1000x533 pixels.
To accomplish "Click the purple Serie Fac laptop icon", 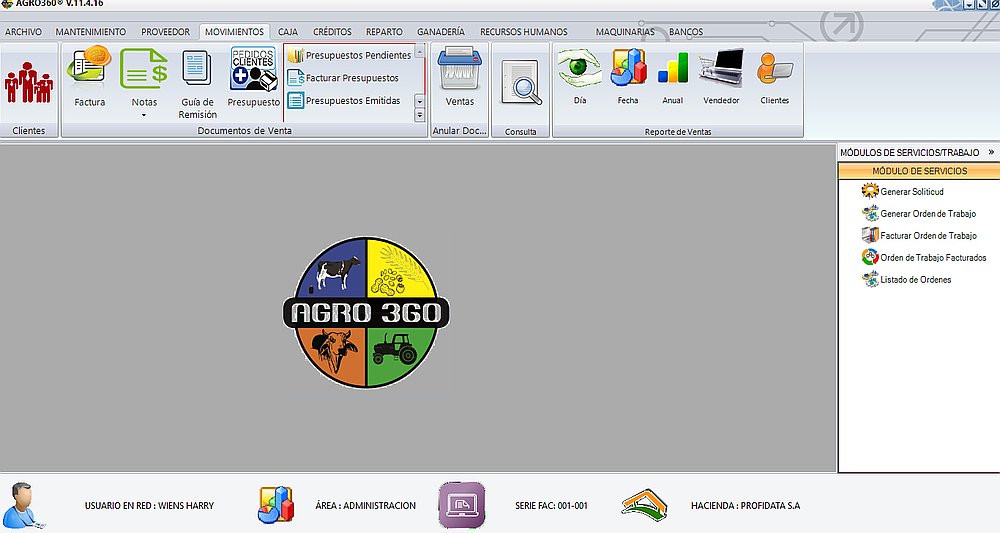I will click(462, 505).
